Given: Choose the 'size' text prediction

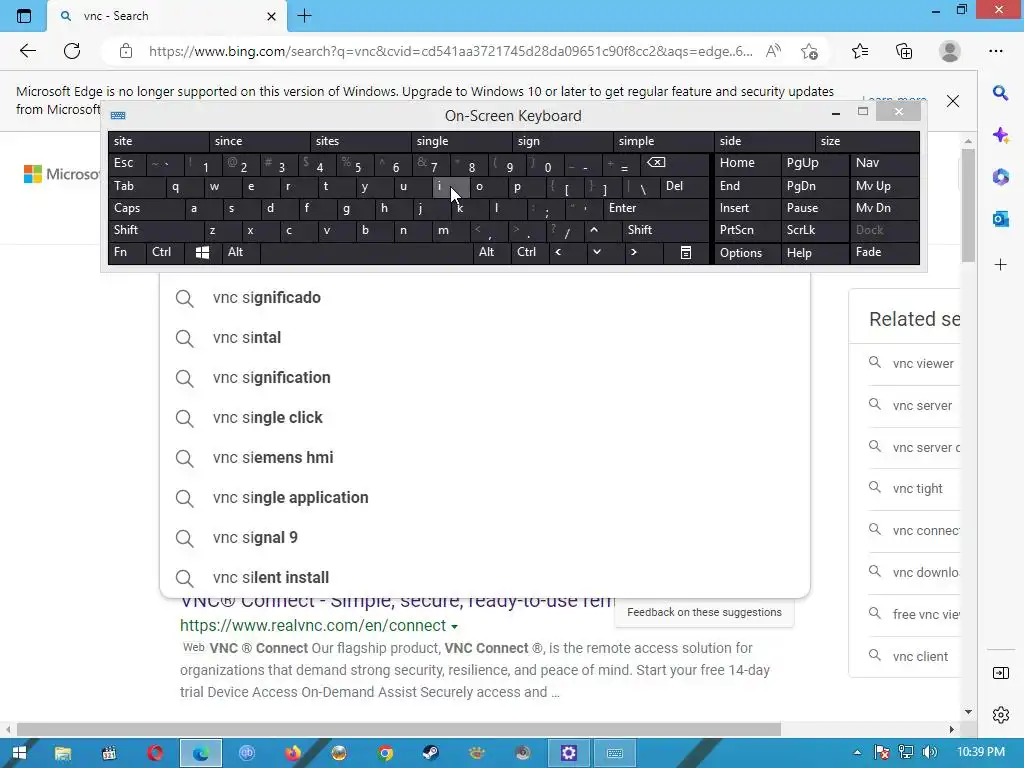Looking at the screenshot, I should coord(867,141).
